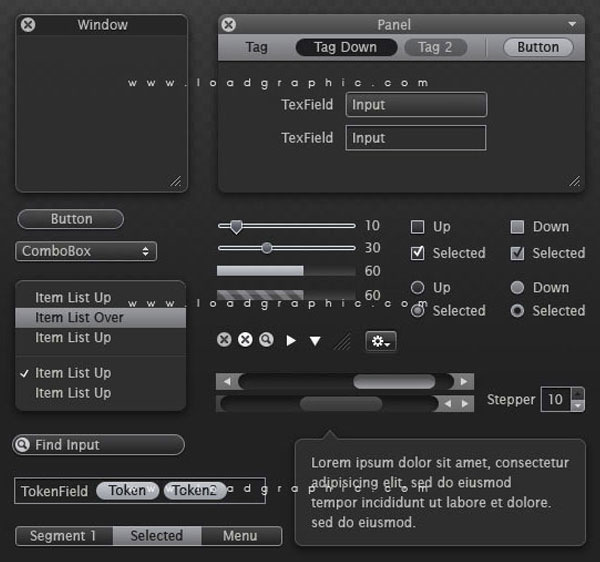Viewport: 600px width, 562px height.
Task: Click the right-pointing play triangle icon
Action: (x=291, y=340)
